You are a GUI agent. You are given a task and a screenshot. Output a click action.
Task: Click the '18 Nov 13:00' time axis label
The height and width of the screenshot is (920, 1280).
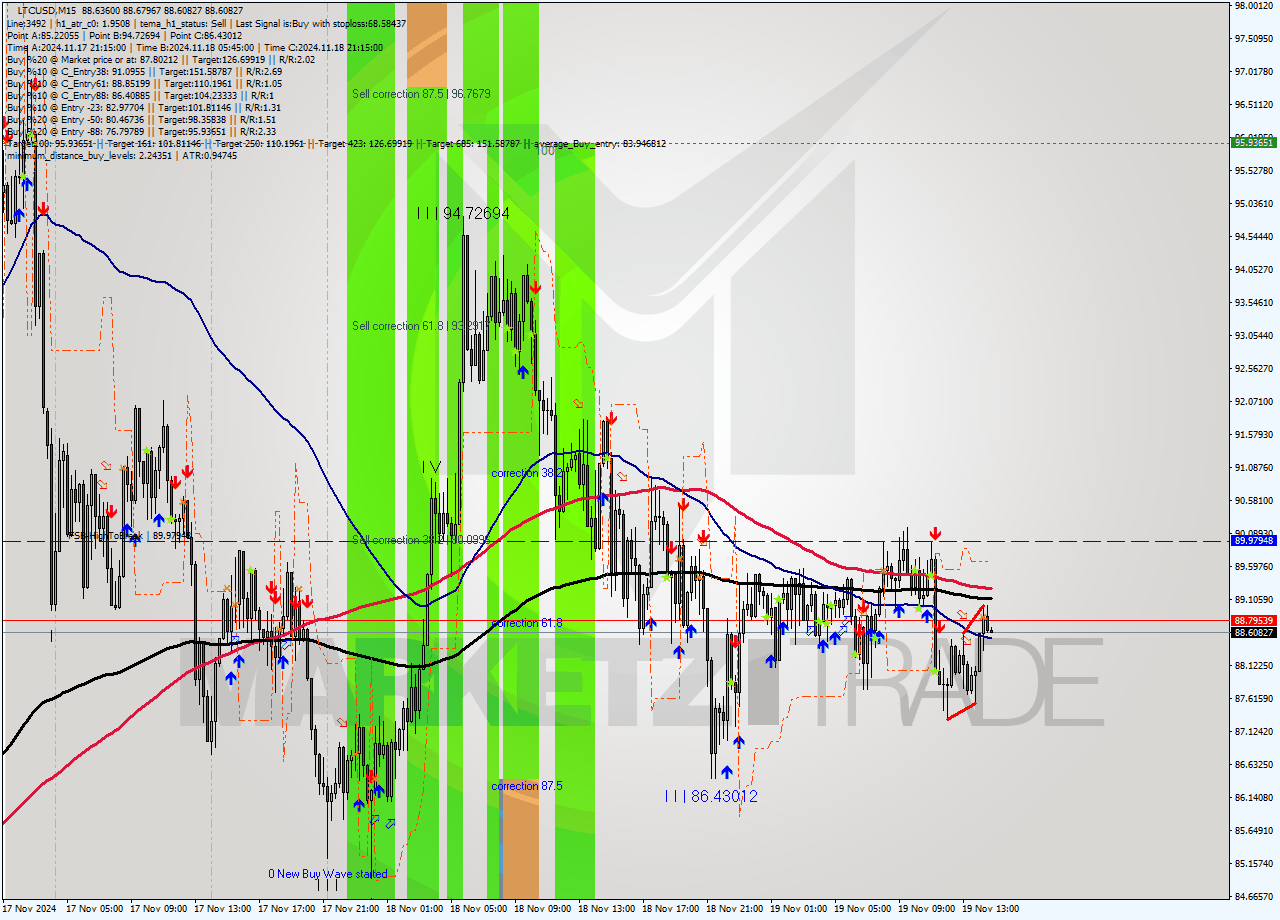606,909
